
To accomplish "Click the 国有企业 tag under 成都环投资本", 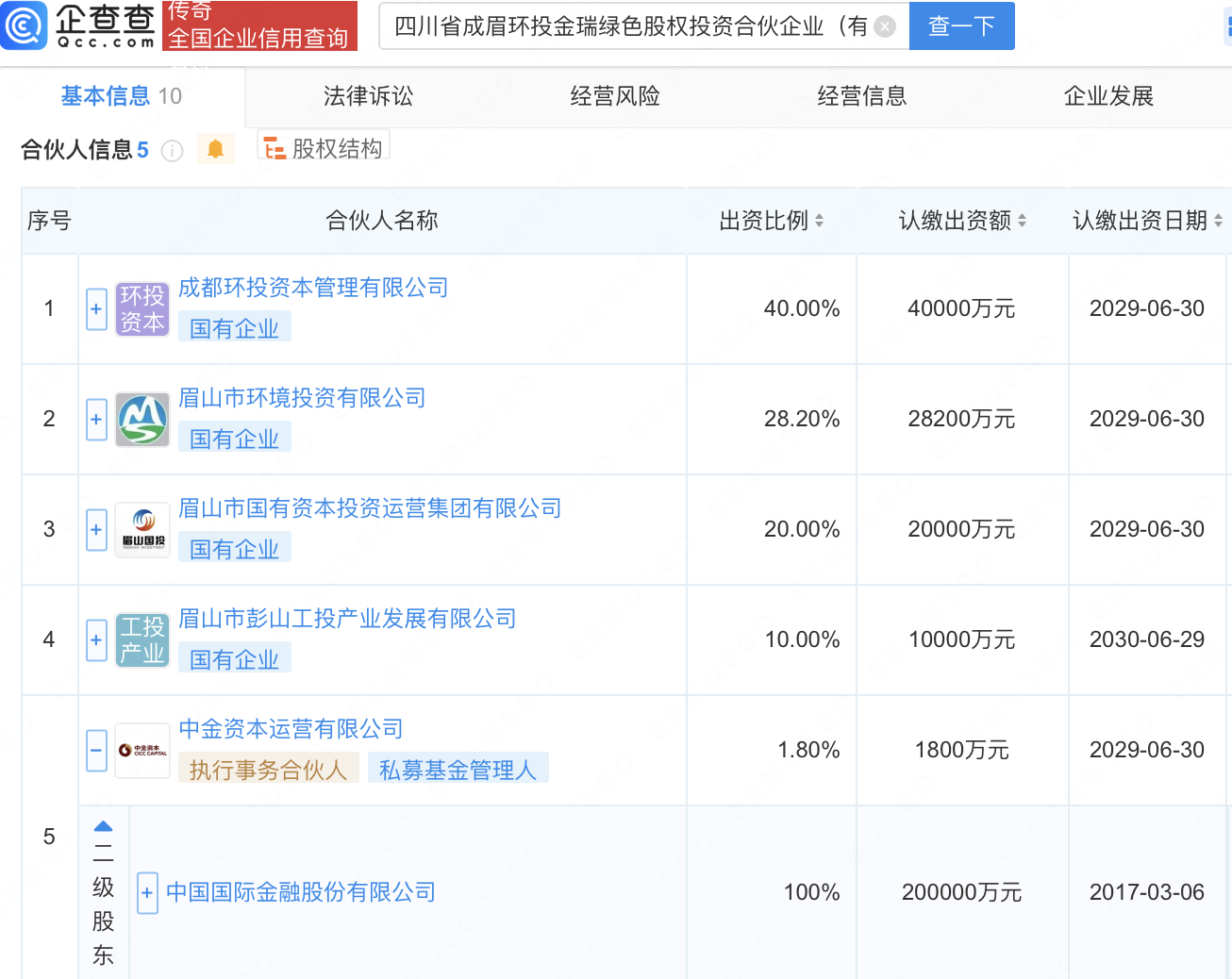I will point(235,328).
